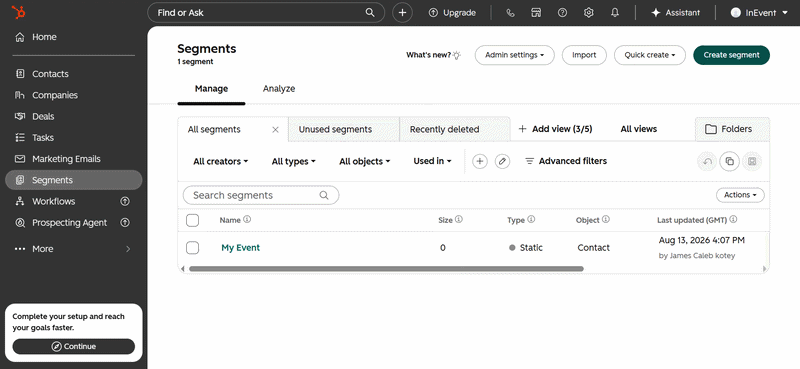Open All views
800x369 pixels.
coord(638,129)
